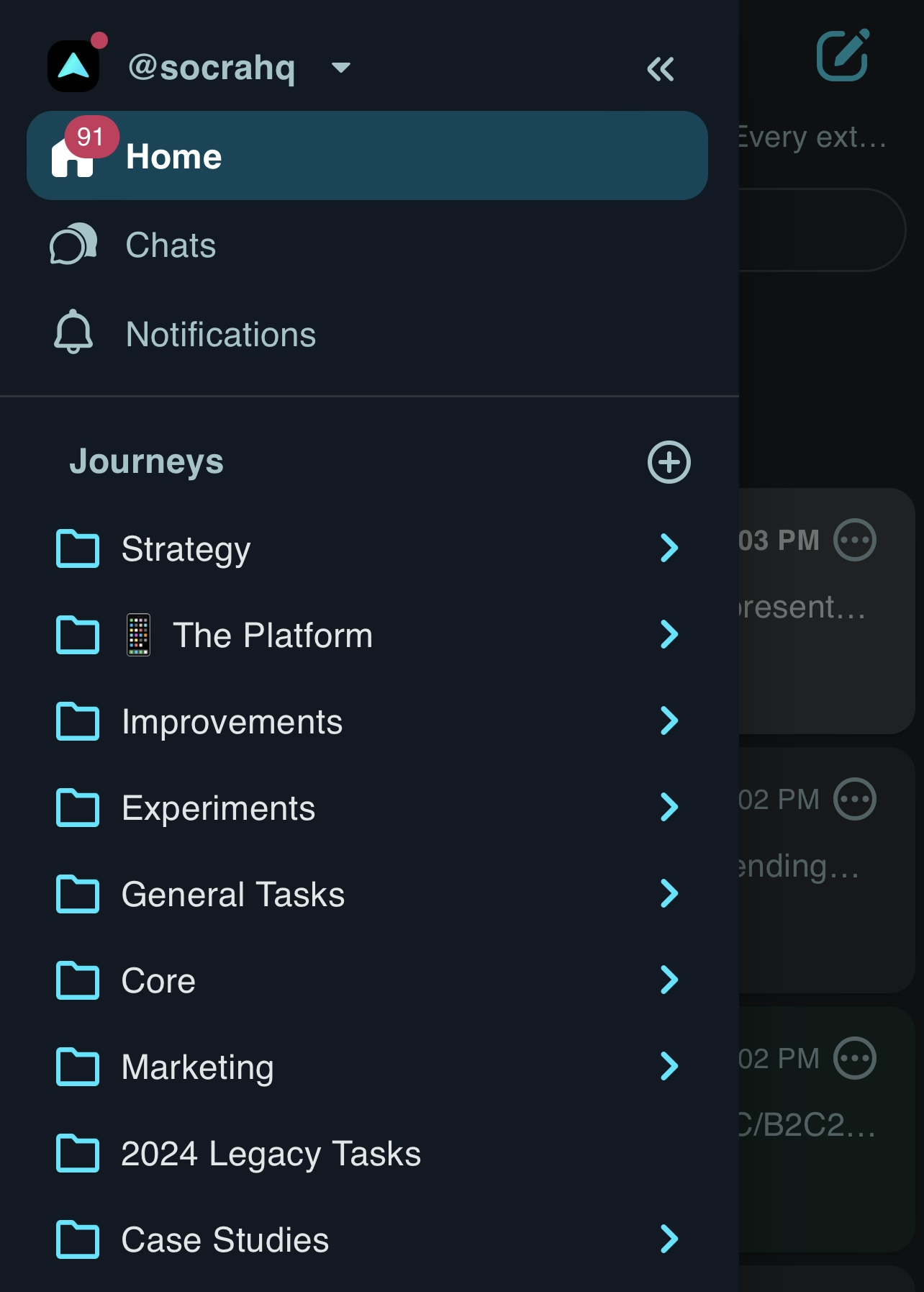
Task: Open the @socrahq workspace dropdown
Action: [340, 68]
